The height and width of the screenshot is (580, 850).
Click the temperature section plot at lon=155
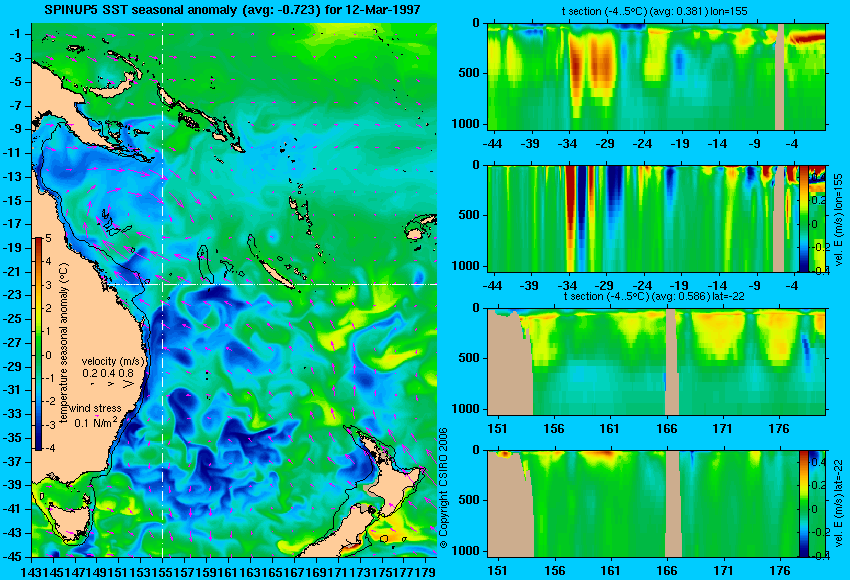tap(657, 76)
